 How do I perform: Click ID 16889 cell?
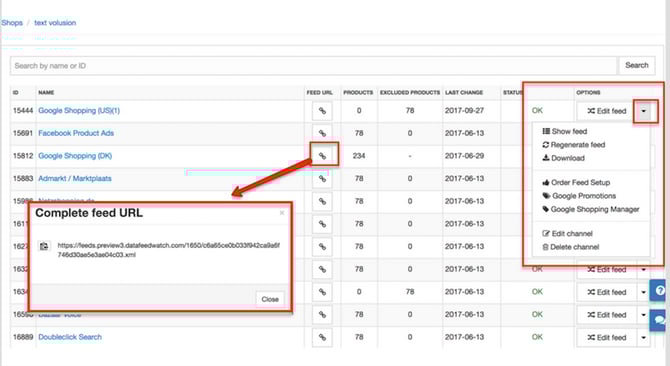click(x=23, y=337)
